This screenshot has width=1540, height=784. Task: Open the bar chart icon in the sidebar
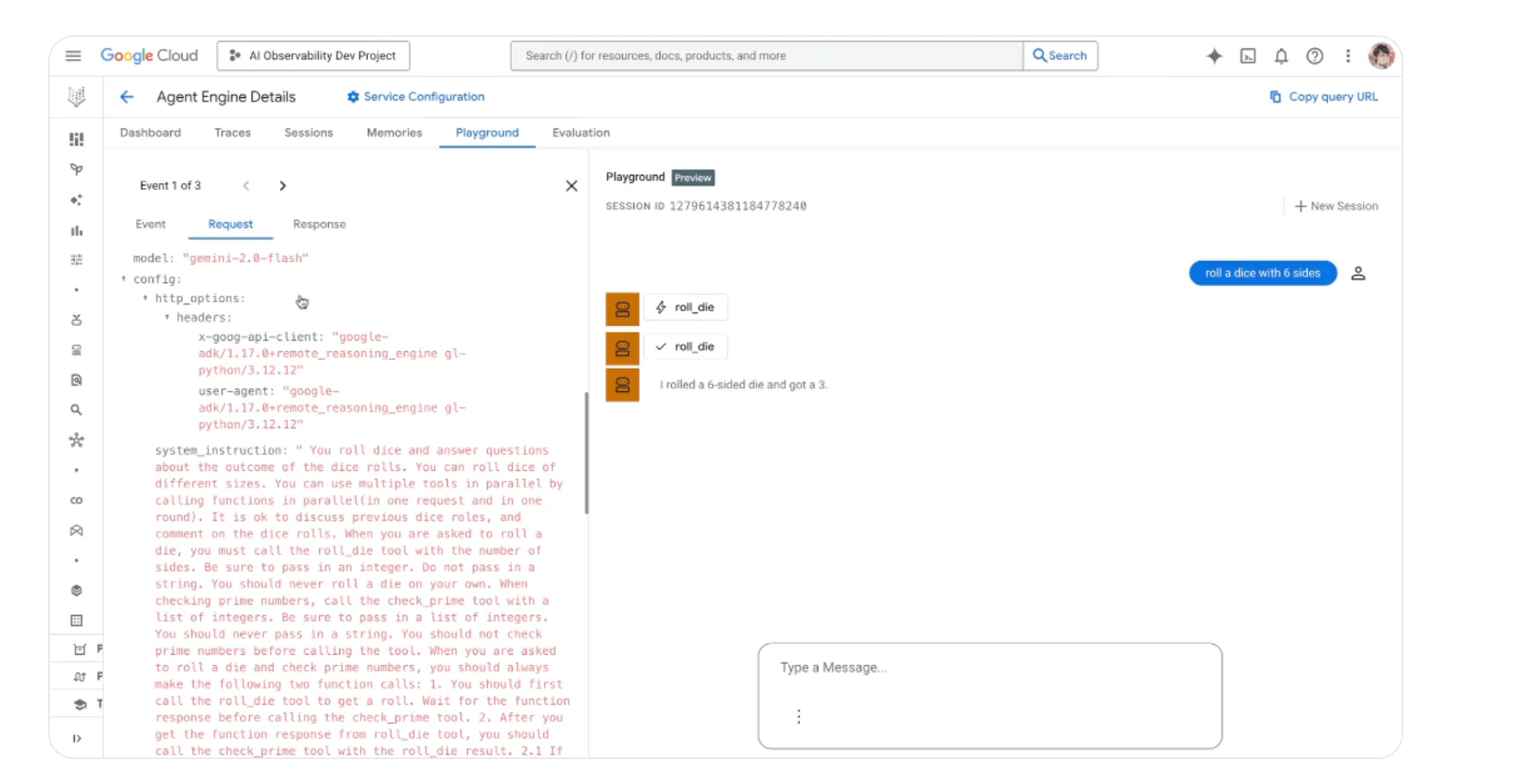pyautogui.click(x=76, y=231)
